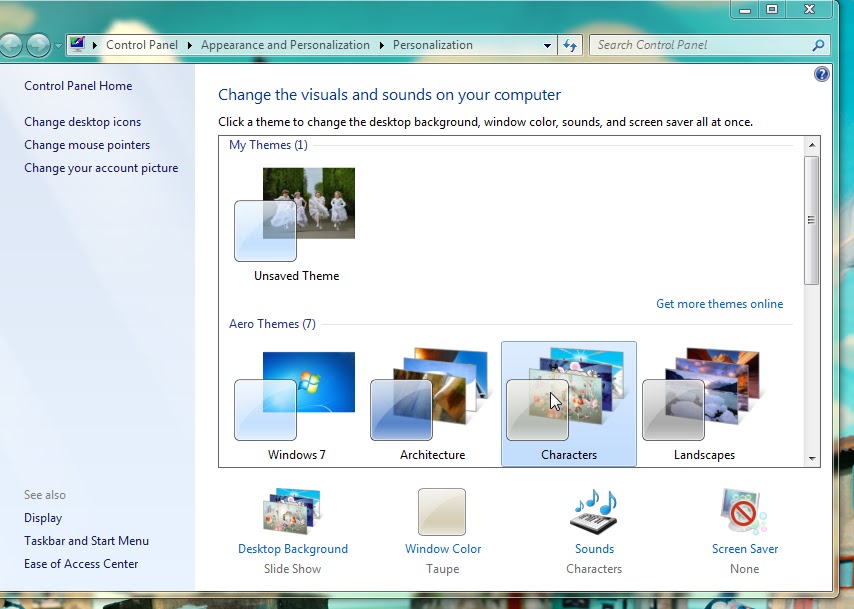Open Control Panel Home link
This screenshot has width=854, height=609.
click(x=78, y=86)
